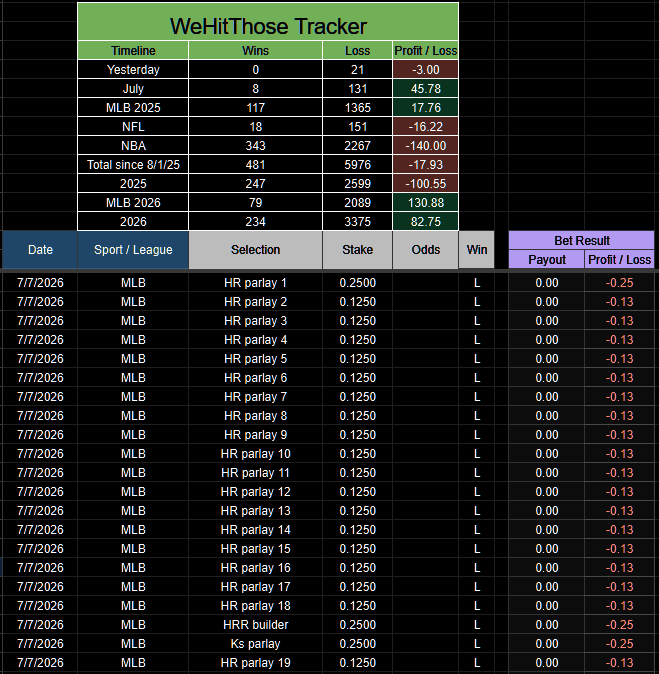Click the NBA row label
The image size is (659, 674).
tap(133, 145)
